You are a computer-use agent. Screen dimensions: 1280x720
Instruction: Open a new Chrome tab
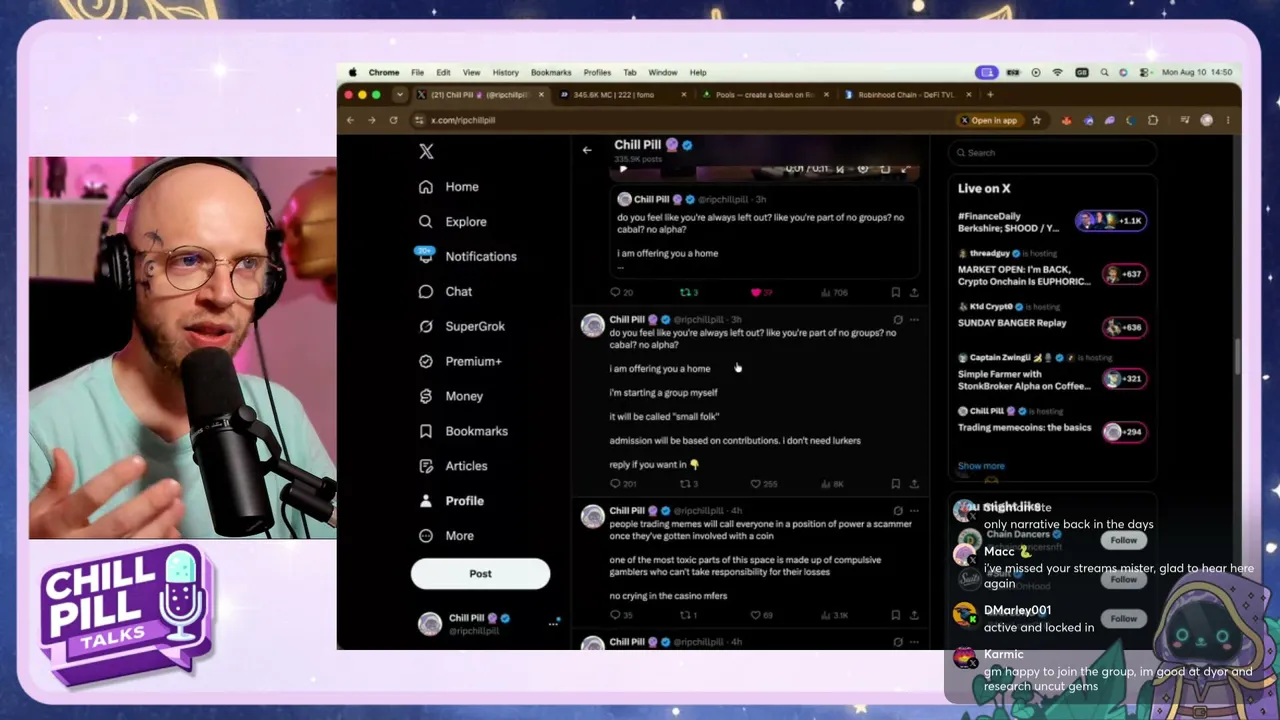[x=990, y=95]
